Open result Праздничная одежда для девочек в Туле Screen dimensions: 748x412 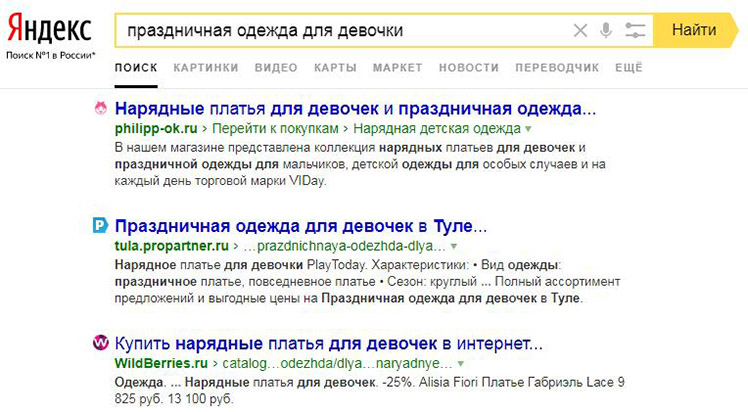[301, 226]
